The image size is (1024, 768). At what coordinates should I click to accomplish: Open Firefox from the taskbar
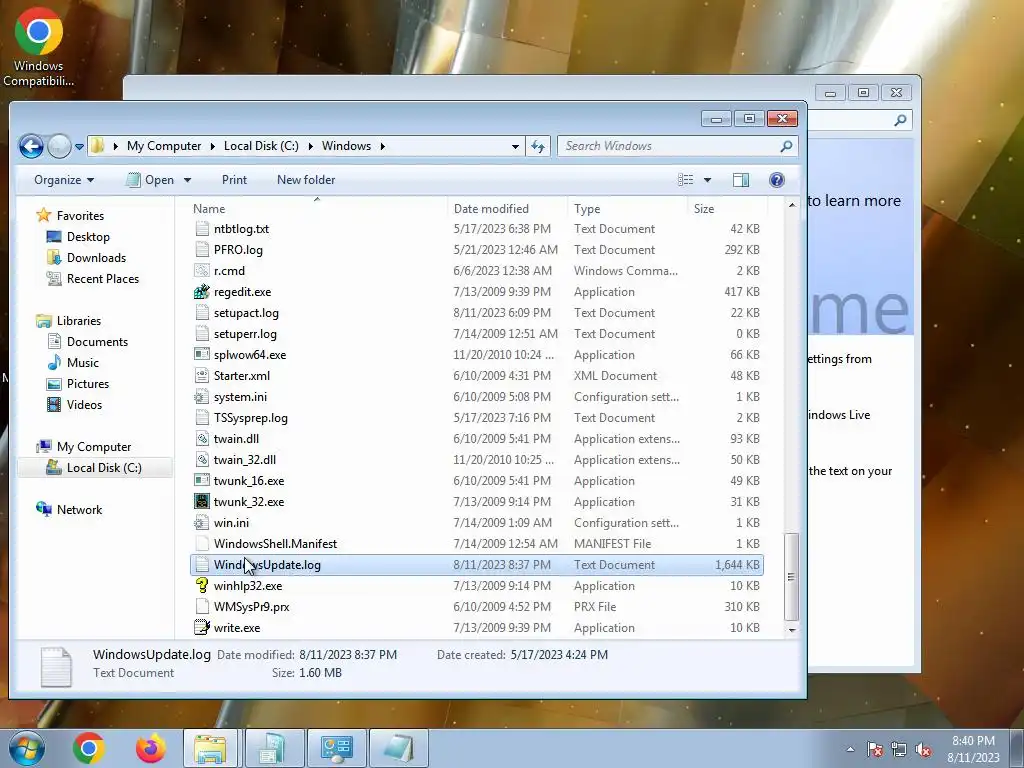point(150,748)
